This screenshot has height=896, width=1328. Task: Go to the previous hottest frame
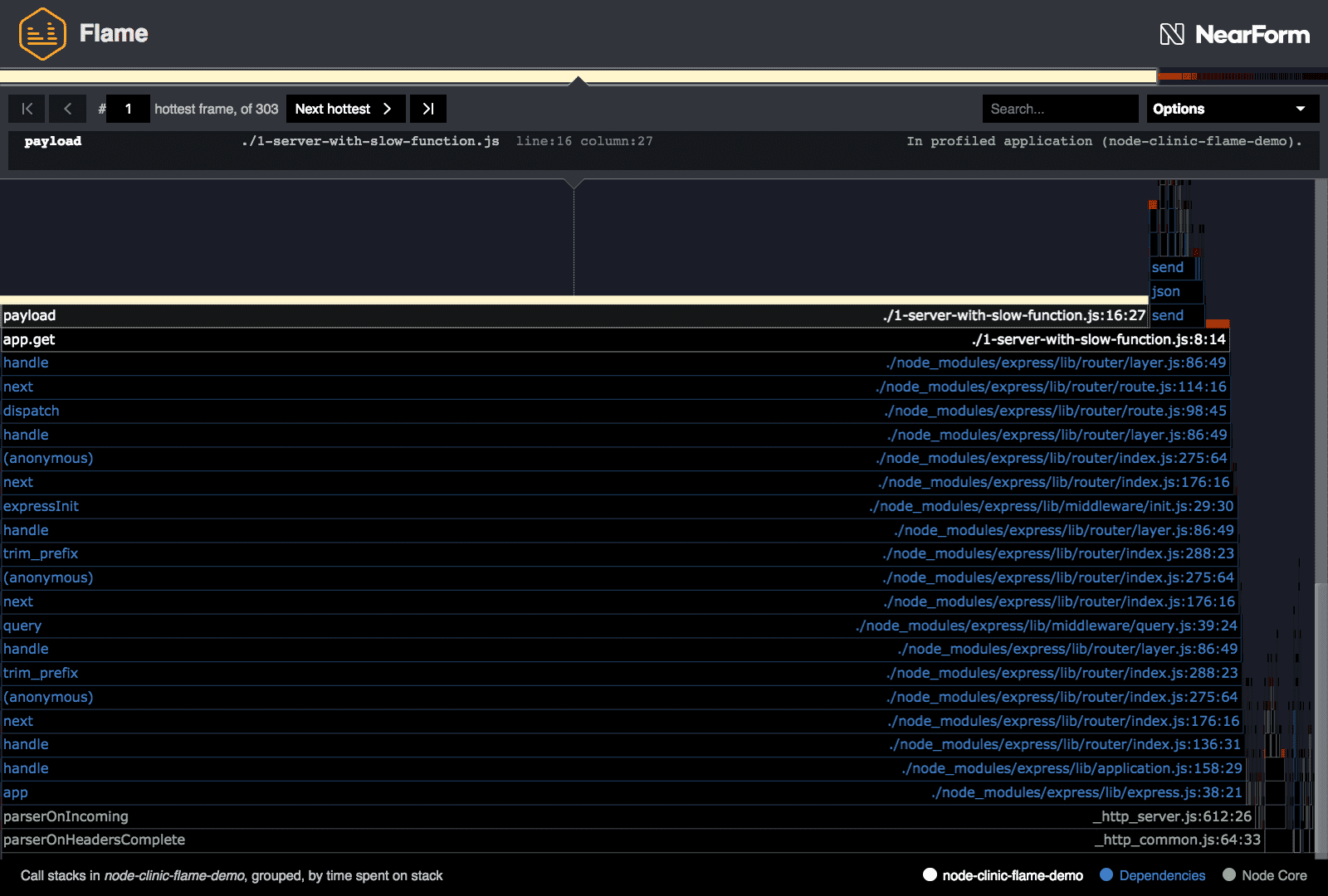67,108
